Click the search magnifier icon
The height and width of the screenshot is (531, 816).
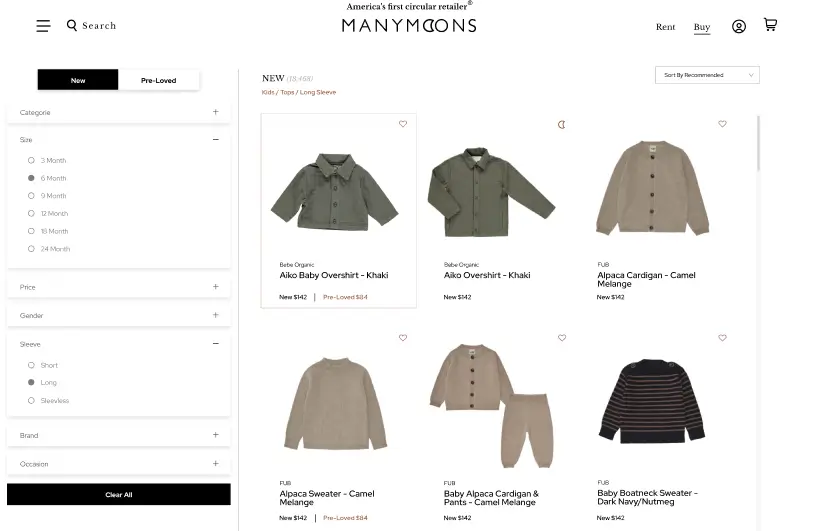[72, 26]
